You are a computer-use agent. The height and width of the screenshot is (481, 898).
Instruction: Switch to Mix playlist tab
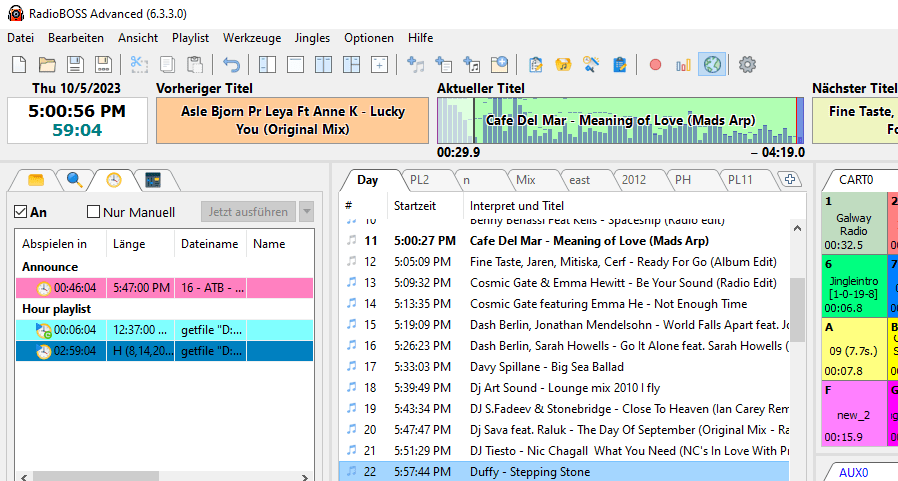tap(525, 180)
